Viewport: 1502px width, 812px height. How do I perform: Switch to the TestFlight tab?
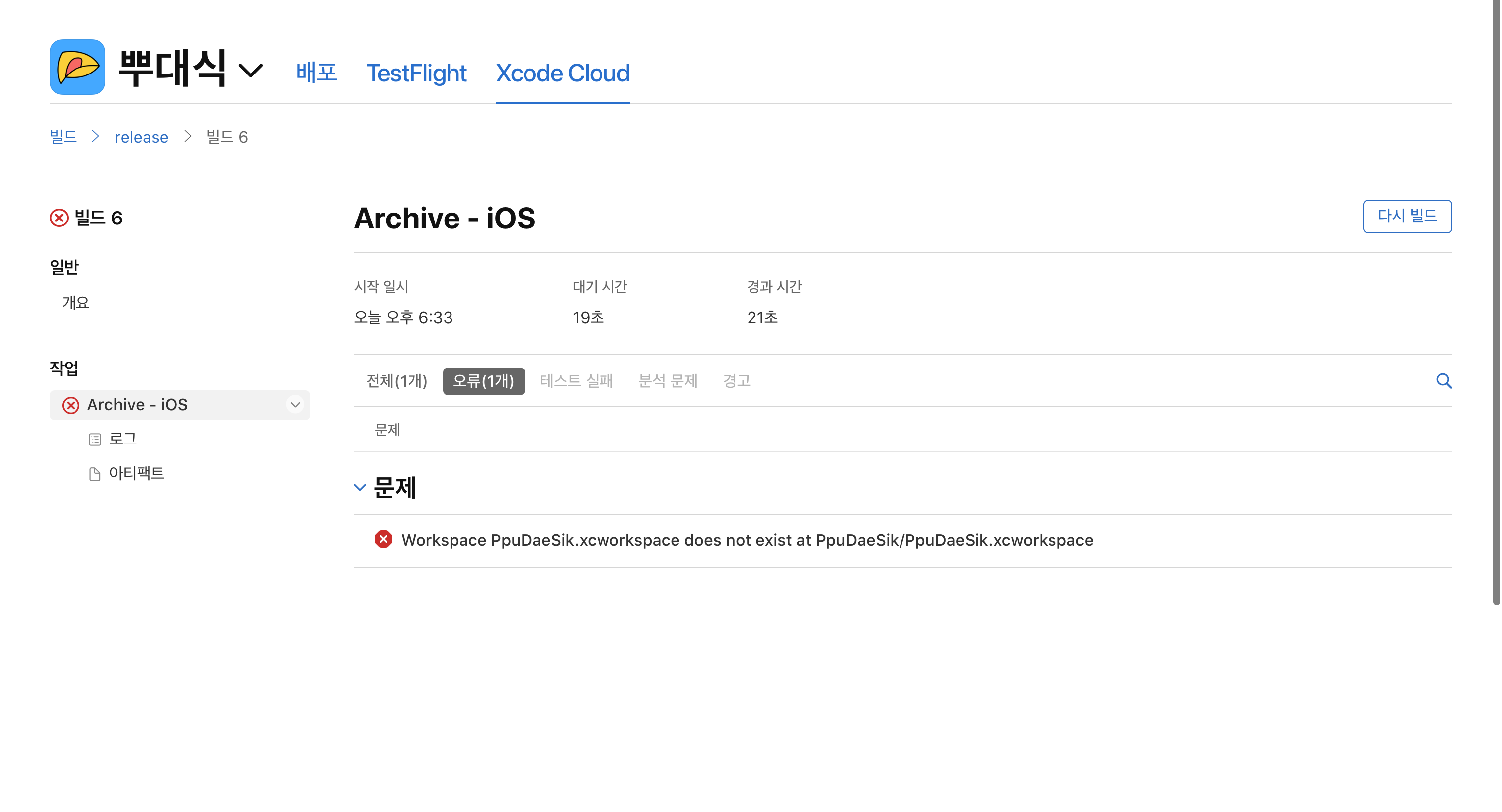coord(416,73)
